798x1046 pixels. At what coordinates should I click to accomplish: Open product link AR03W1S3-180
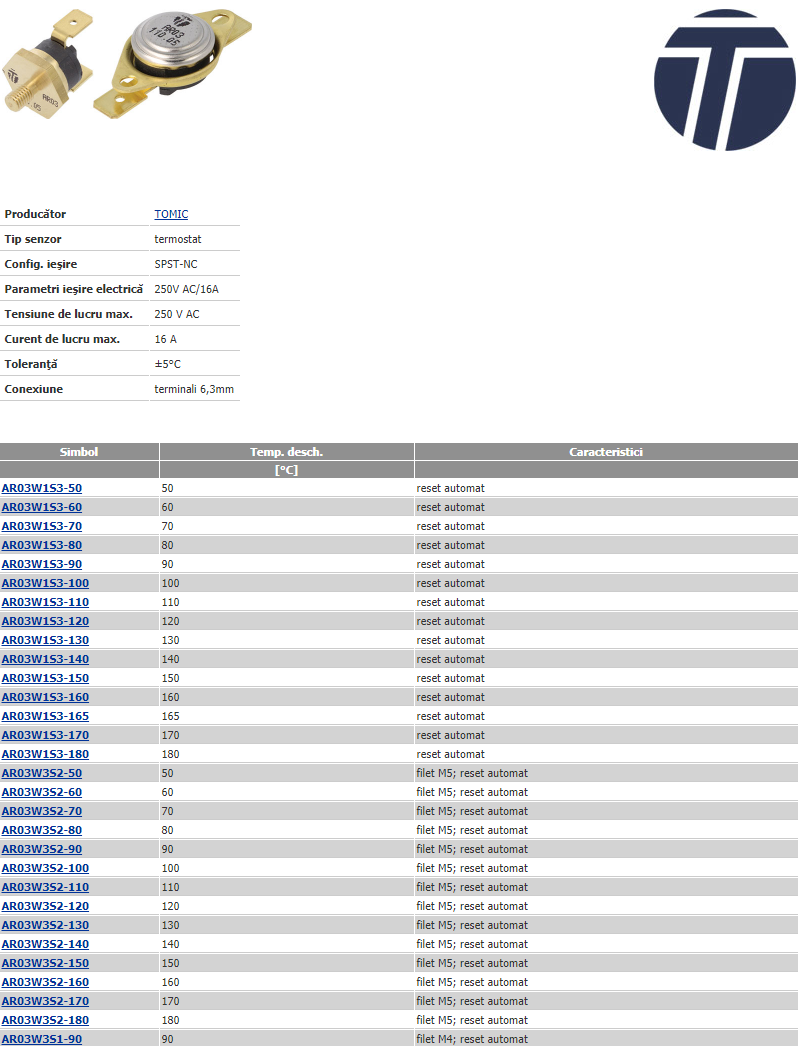(x=45, y=754)
